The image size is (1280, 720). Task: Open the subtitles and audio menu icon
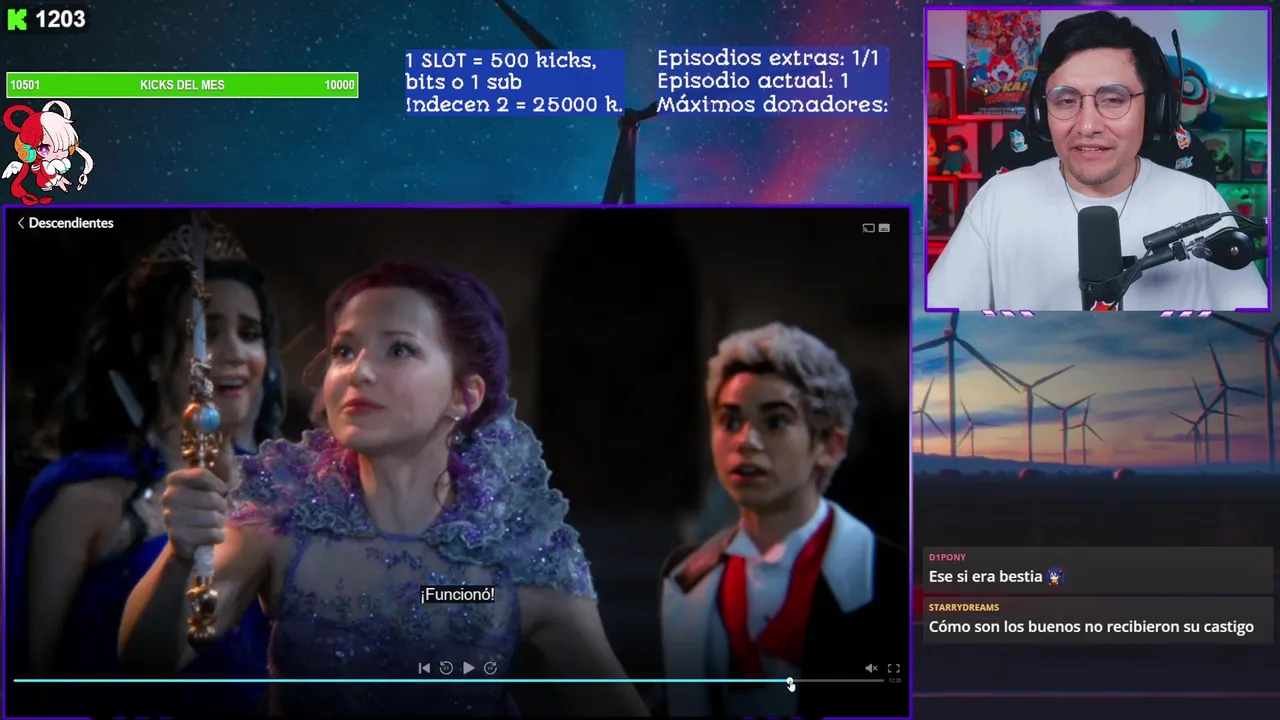(x=884, y=228)
